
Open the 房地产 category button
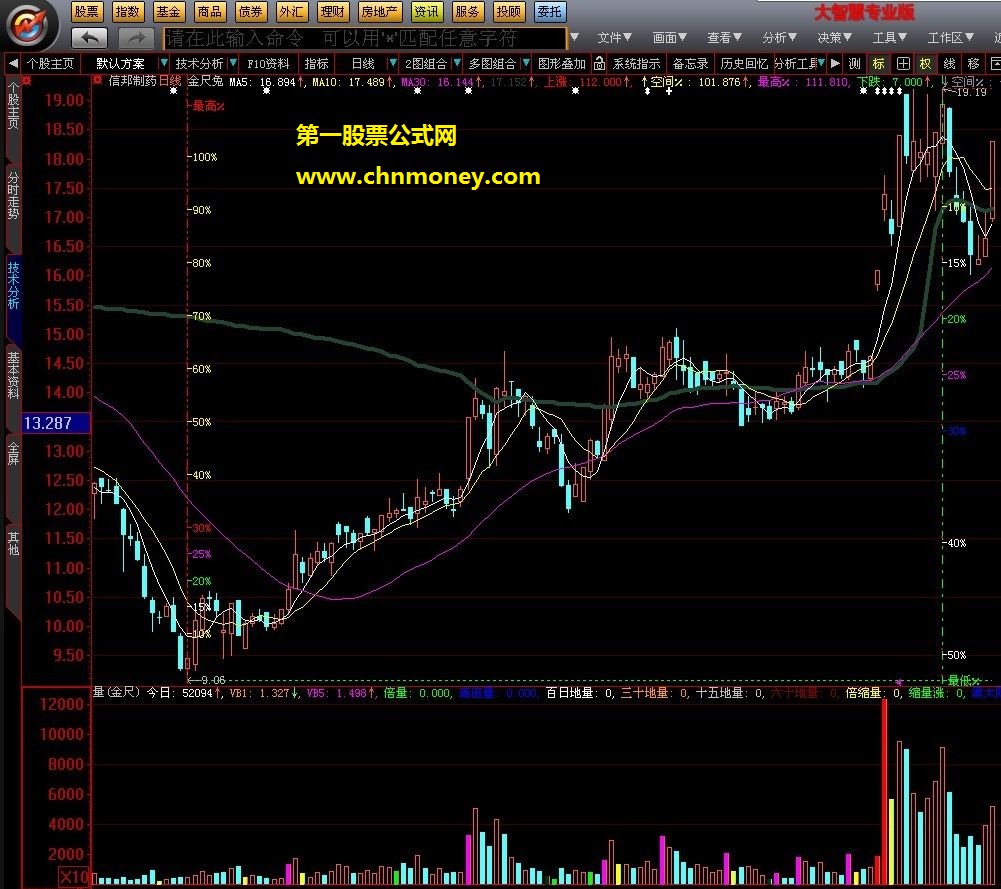[x=379, y=11]
